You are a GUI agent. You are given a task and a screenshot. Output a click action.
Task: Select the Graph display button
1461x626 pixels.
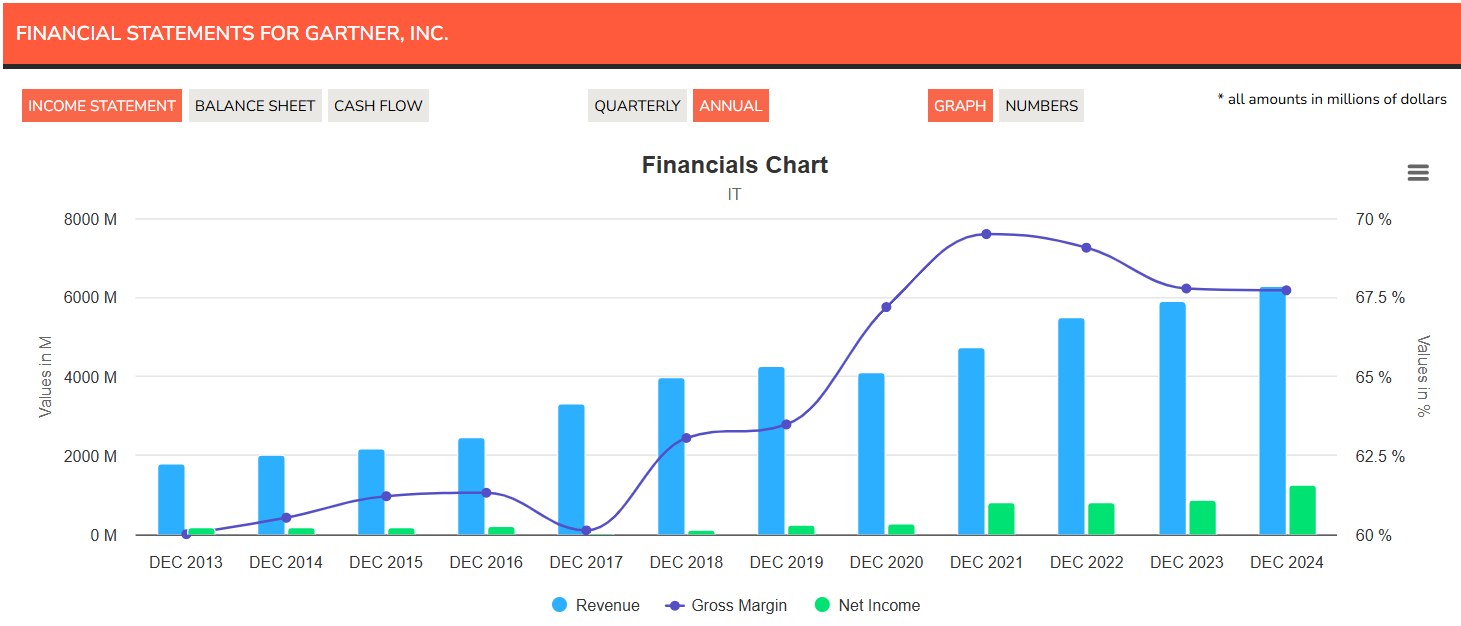point(960,106)
